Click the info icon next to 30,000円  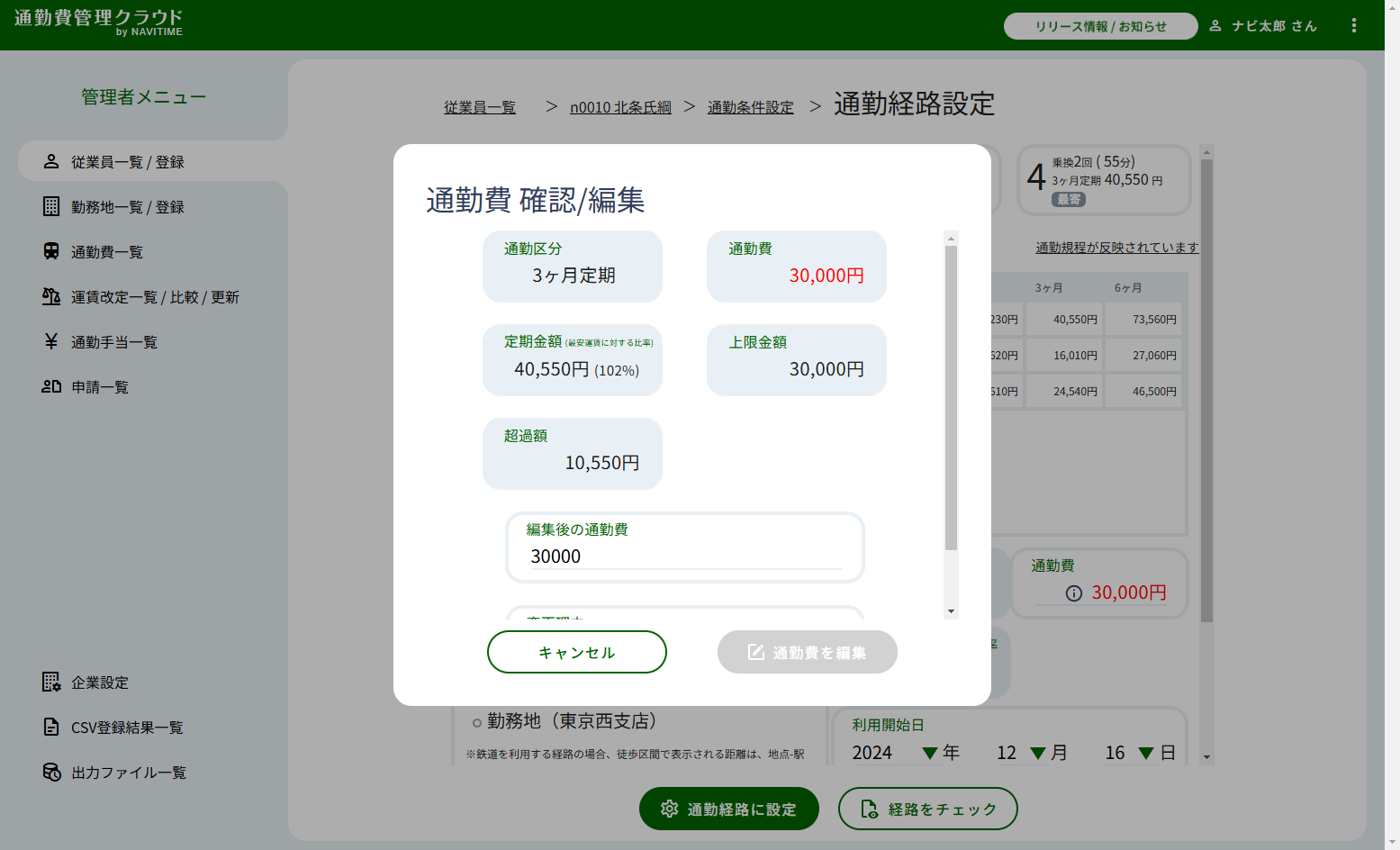point(1073,593)
